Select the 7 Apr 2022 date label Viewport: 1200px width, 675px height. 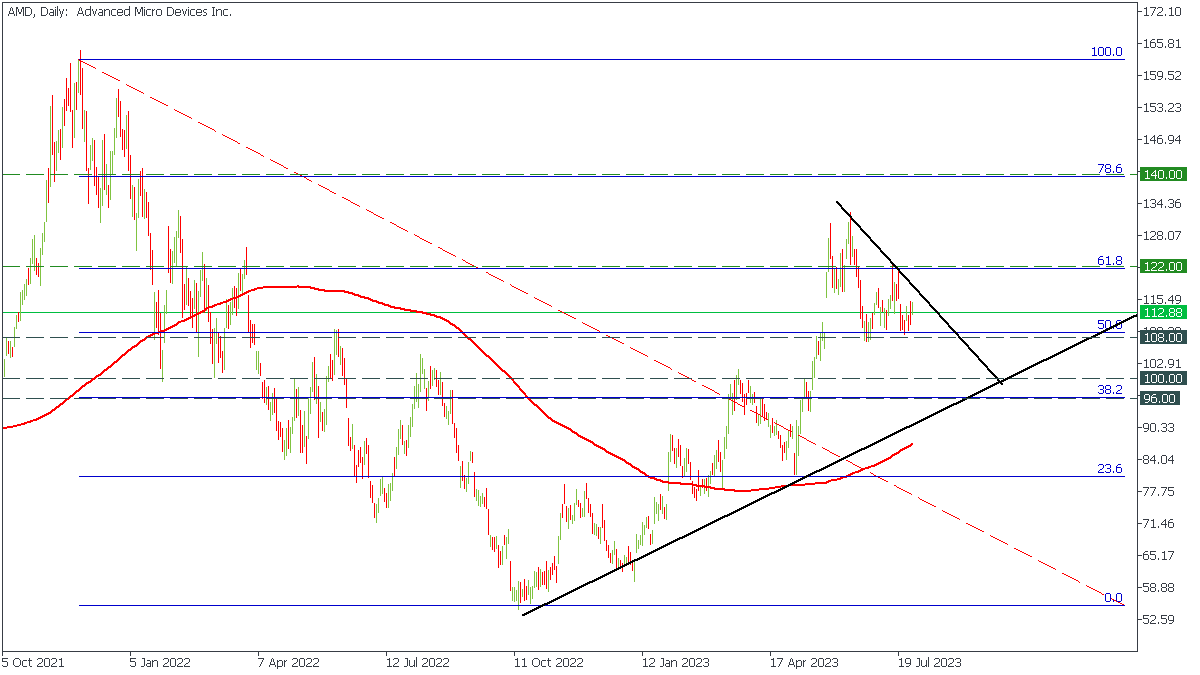click(x=288, y=662)
